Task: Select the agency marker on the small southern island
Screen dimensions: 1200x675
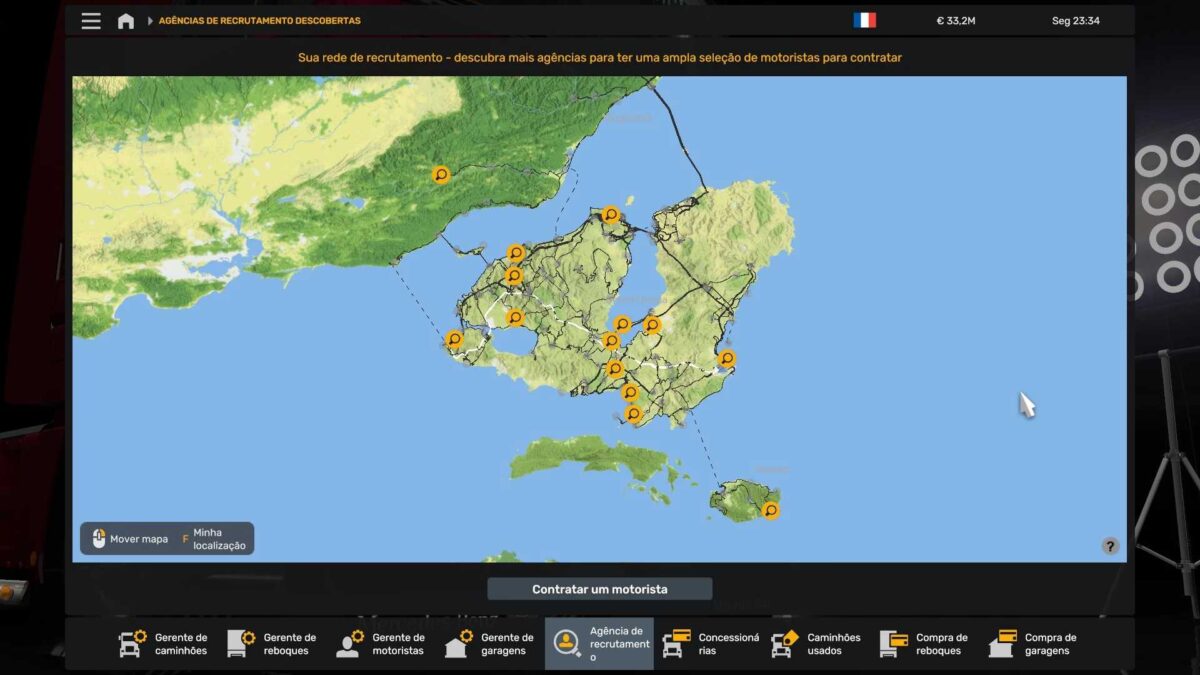Action: pyautogui.click(x=770, y=510)
